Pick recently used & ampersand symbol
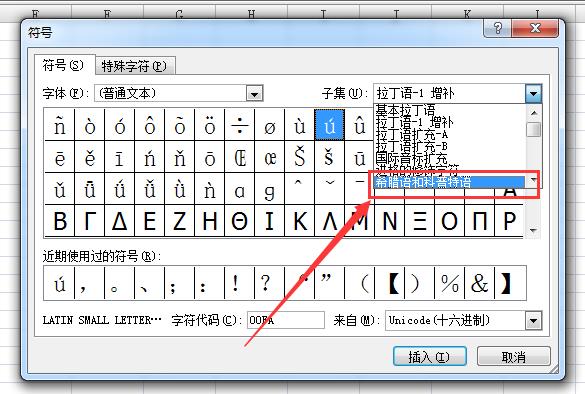Image resolution: width=585 pixels, height=394 pixels. (479, 284)
